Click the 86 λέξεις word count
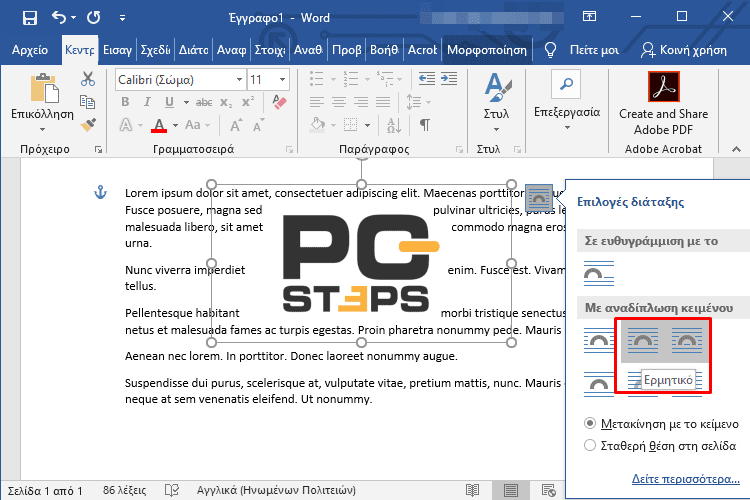The image size is (750, 500). coord(124,490)
